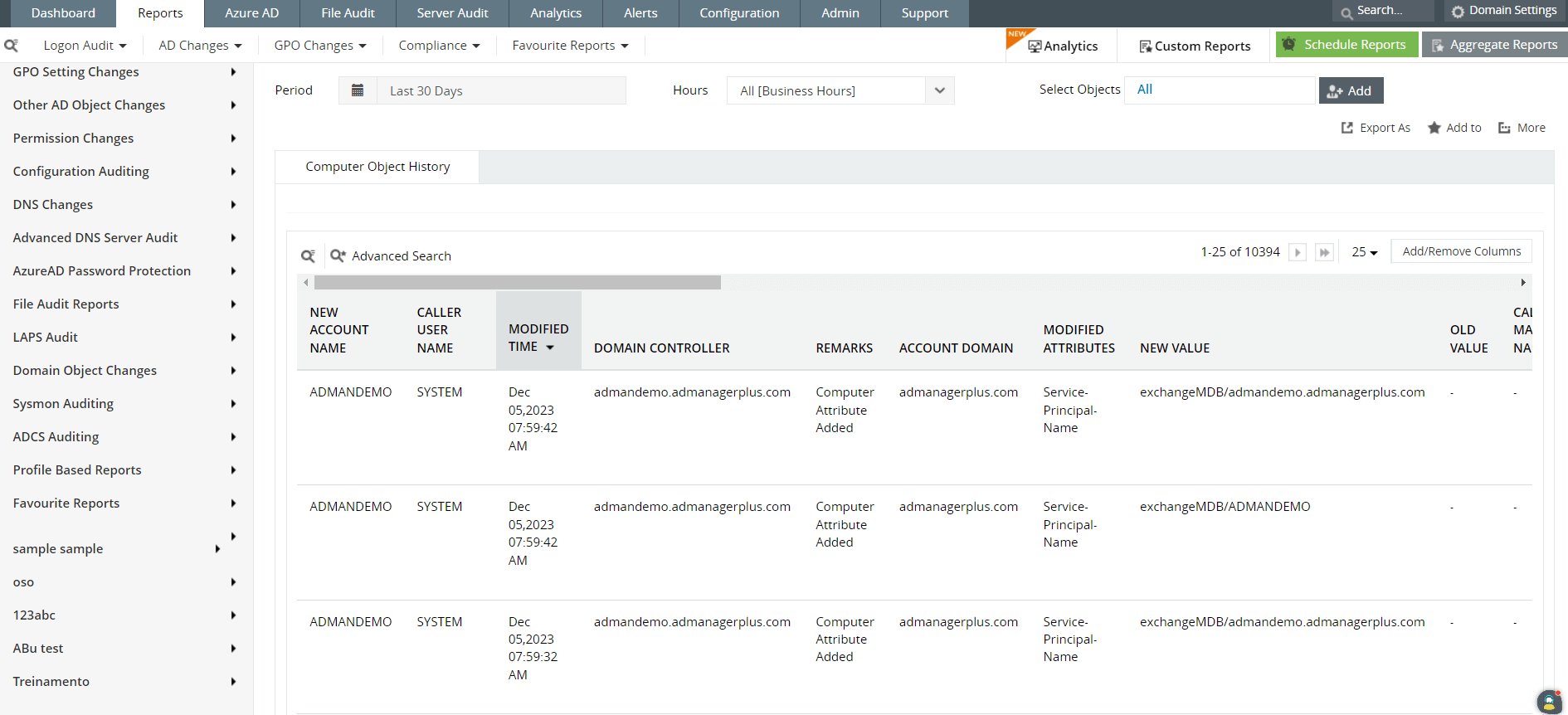Click the Schedule Reports clock icon
Image resolution: width=1568 pixels, height=715 pixels.
1288,44
